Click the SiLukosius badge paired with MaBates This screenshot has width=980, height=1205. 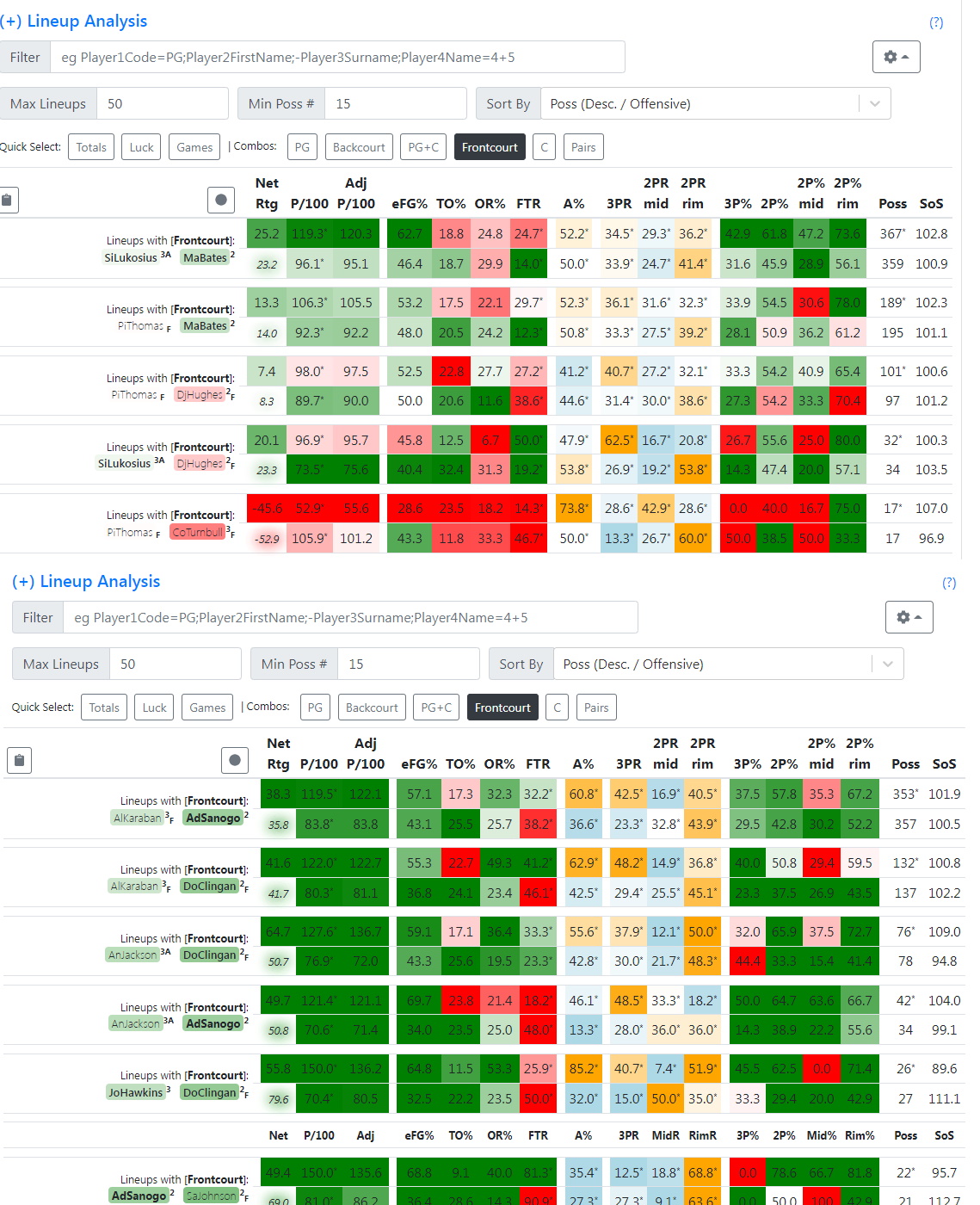pos(131,257)
